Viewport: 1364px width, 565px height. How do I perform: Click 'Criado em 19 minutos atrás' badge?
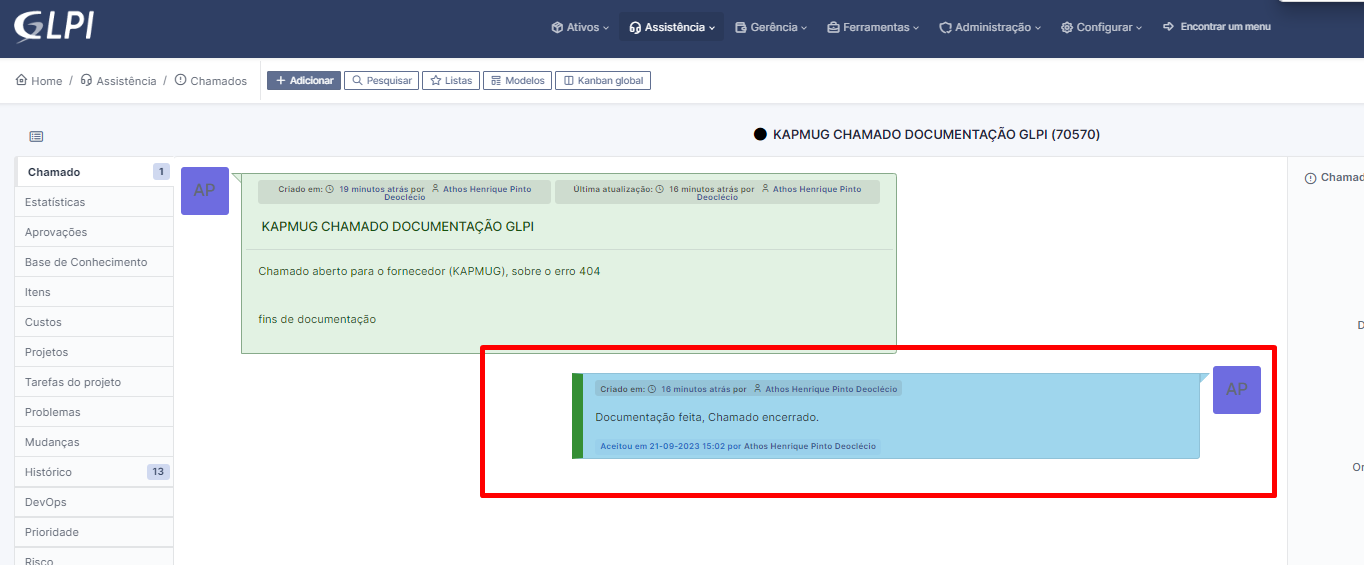coord(403,192)
